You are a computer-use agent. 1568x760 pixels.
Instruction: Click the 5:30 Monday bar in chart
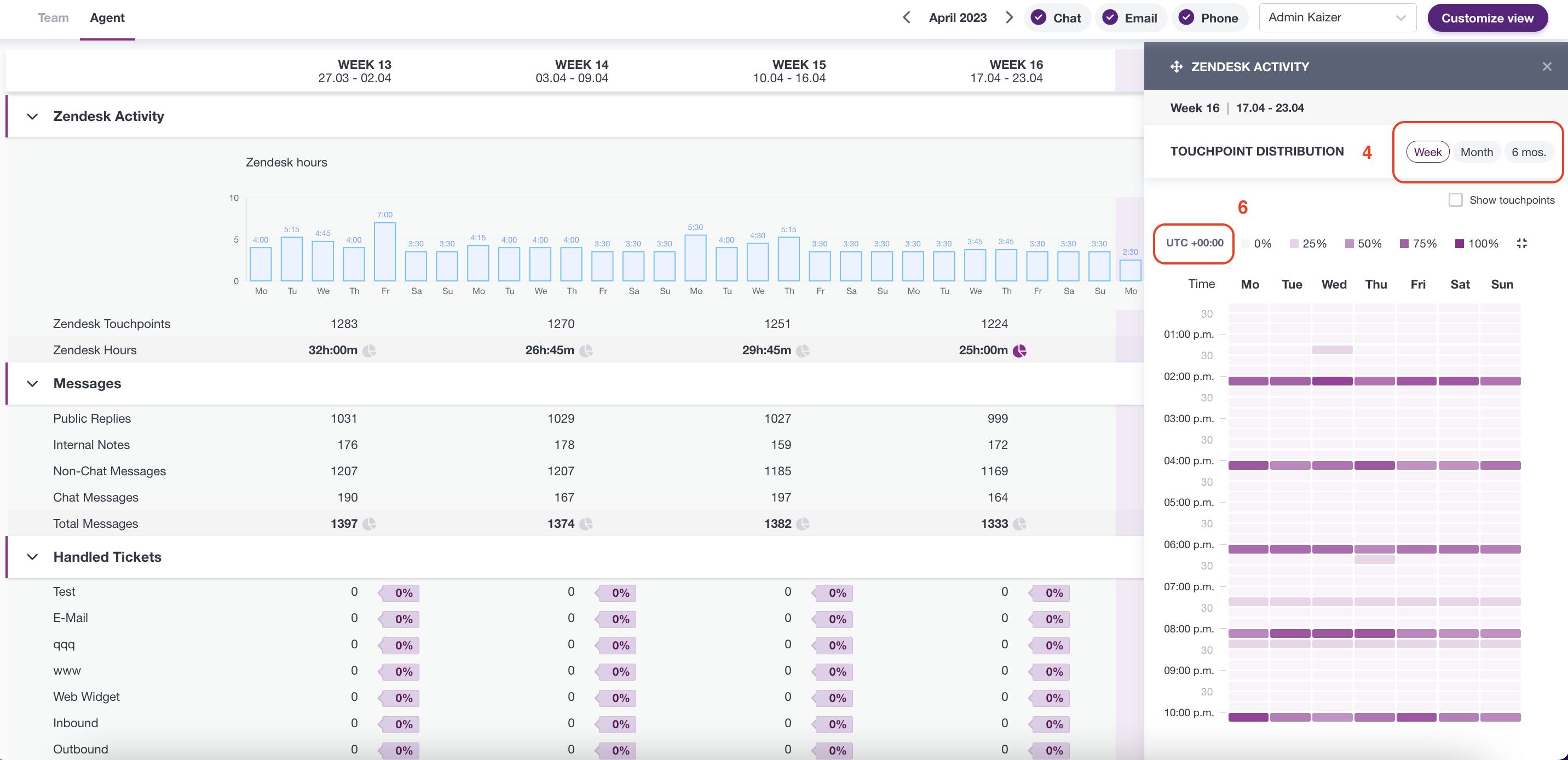pos(695,258)
